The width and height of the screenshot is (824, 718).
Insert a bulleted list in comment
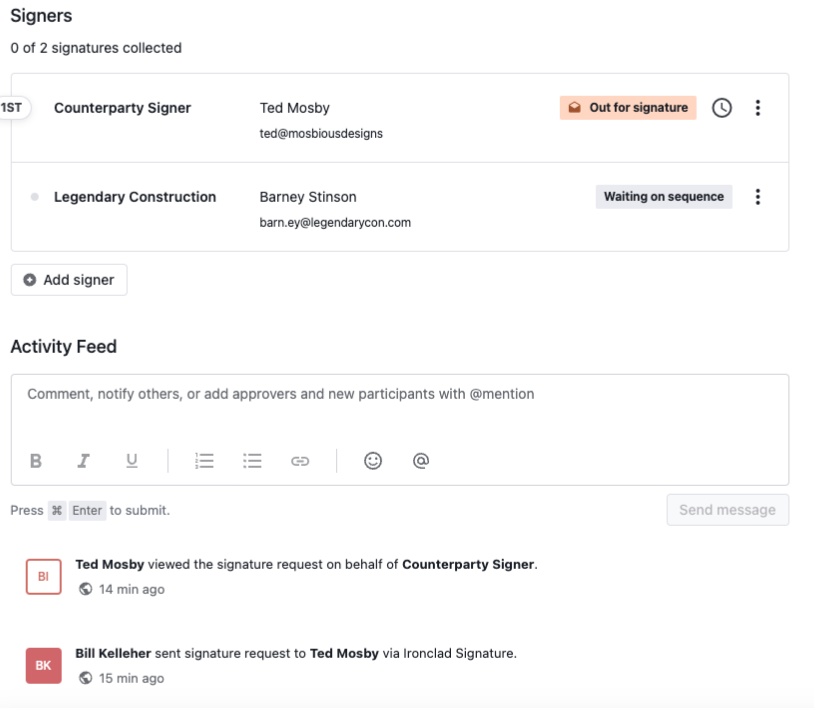252,461
